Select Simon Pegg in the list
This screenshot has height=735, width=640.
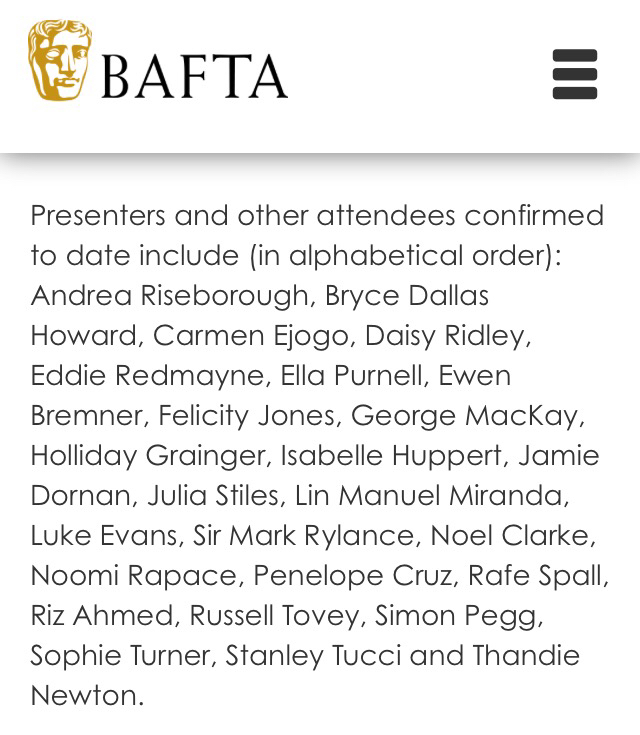point(456,616)
